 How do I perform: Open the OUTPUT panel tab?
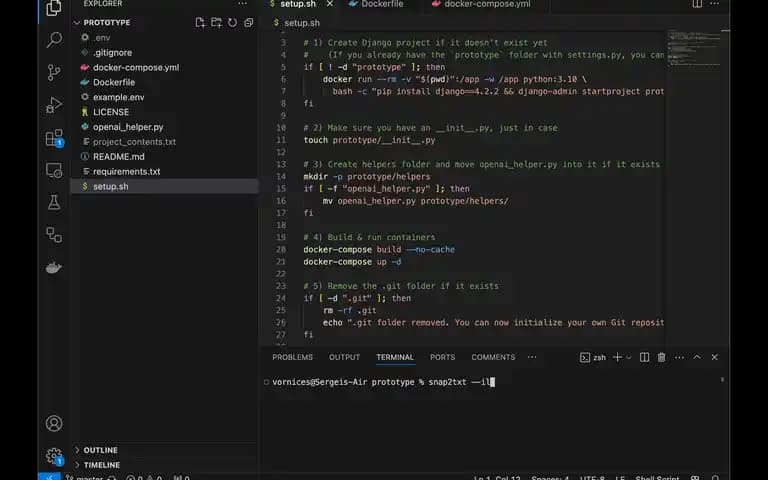(344, 357)
